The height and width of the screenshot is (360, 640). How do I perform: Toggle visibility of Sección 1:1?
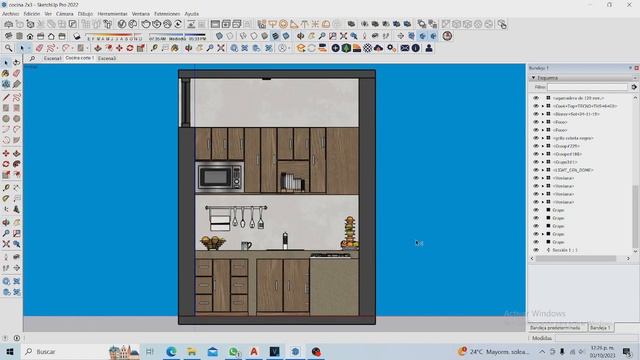536,250
